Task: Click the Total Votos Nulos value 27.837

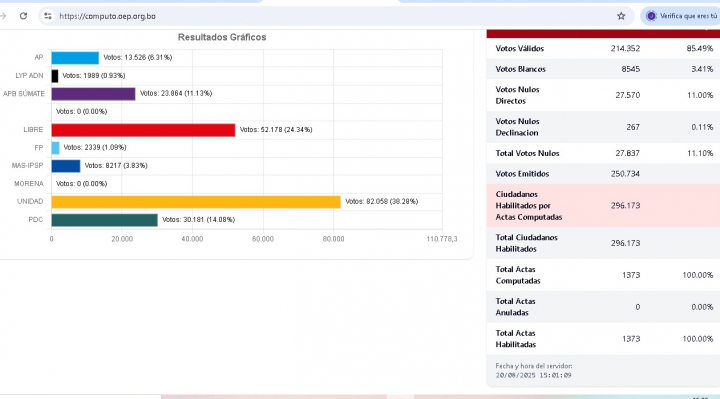Action: pyautogui.click(x=628, y=153)
